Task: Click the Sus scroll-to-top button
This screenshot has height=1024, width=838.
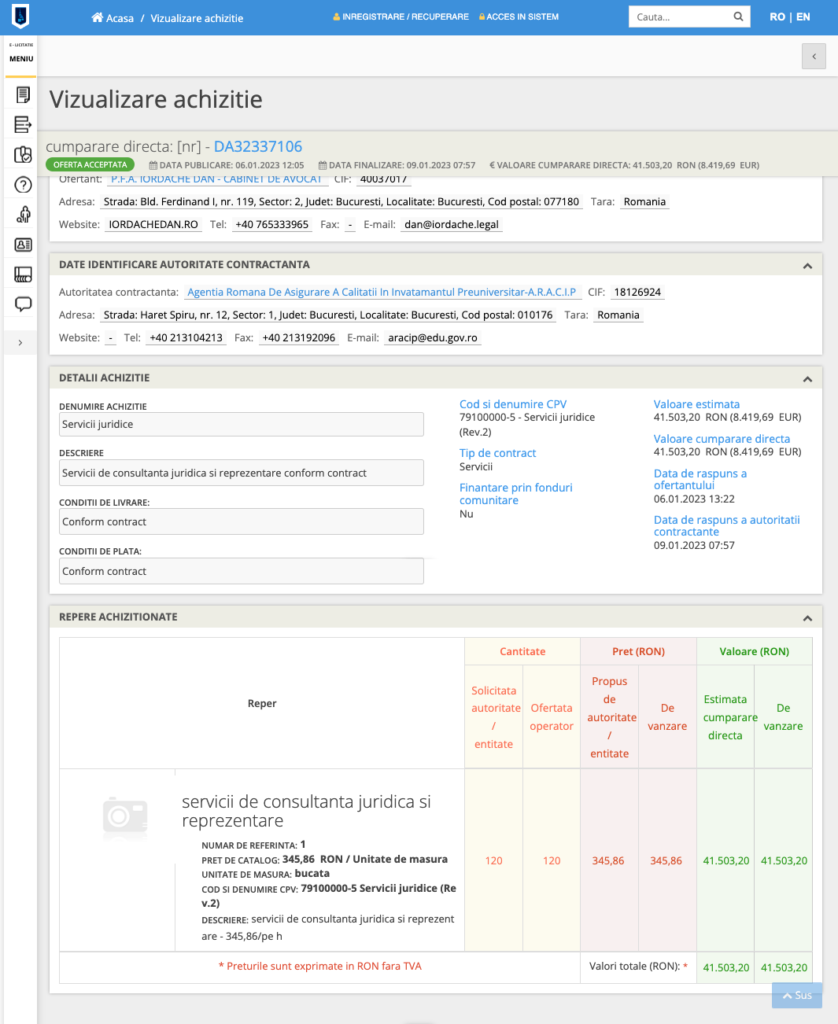Action: (x=796, y=996)
